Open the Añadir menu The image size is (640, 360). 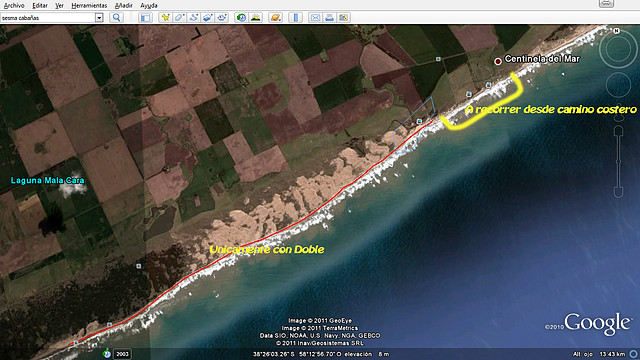pyautogui.click(x=124, y=5)
